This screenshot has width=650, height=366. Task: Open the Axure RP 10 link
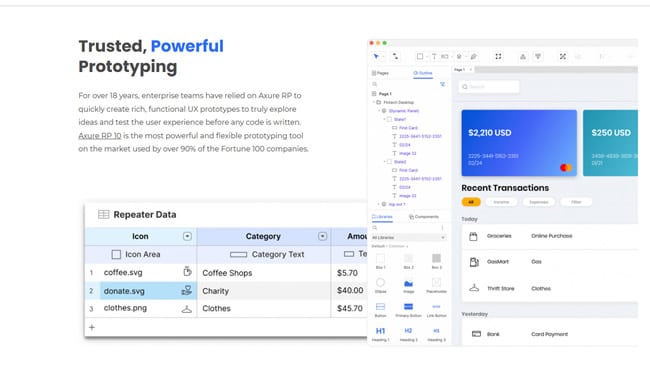[100, 136]
